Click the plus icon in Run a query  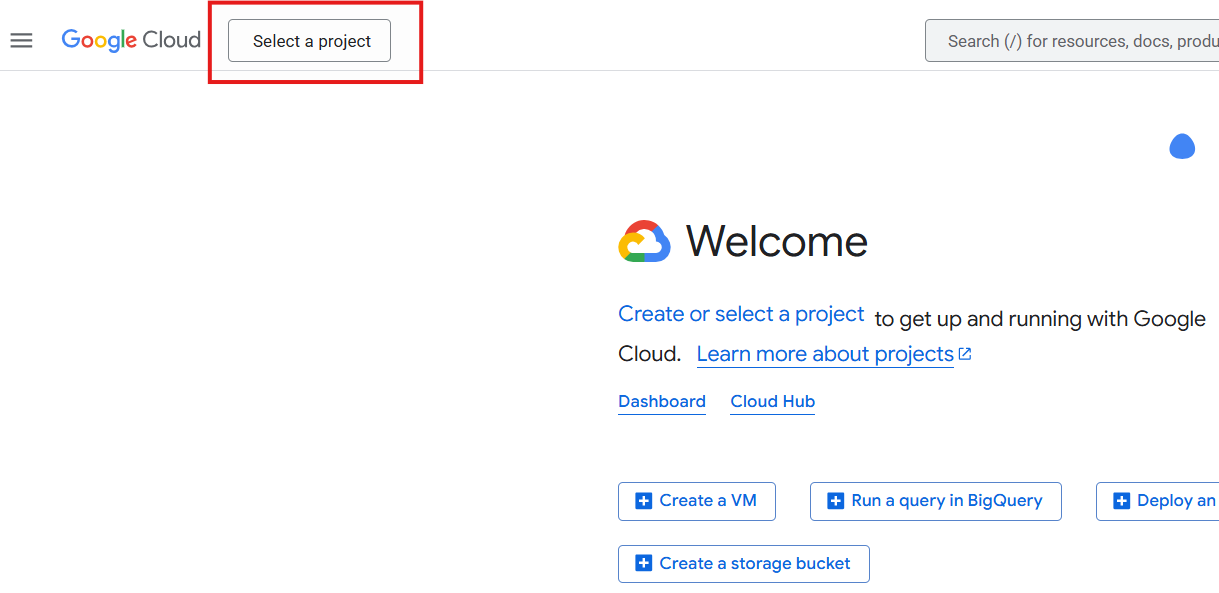point(836,501)
